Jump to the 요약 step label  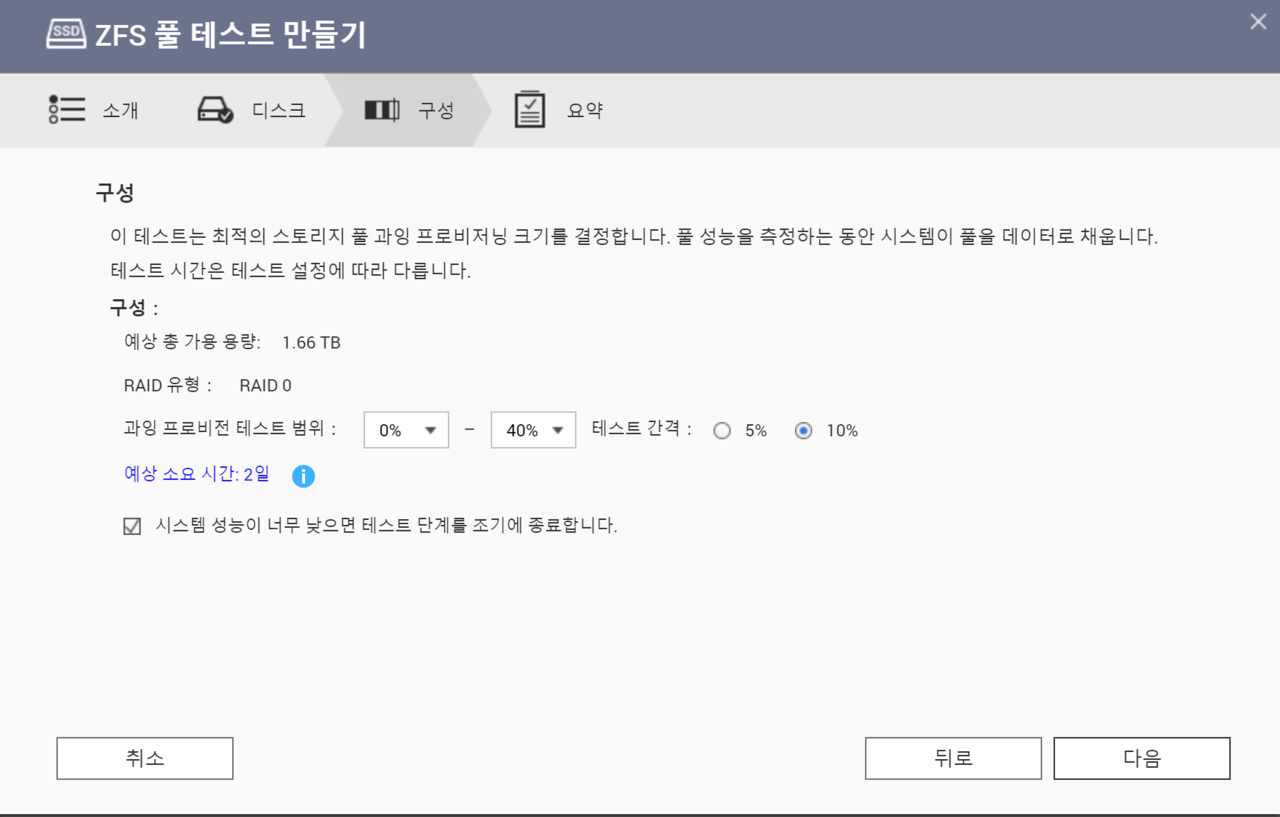[x=585, y=111]
